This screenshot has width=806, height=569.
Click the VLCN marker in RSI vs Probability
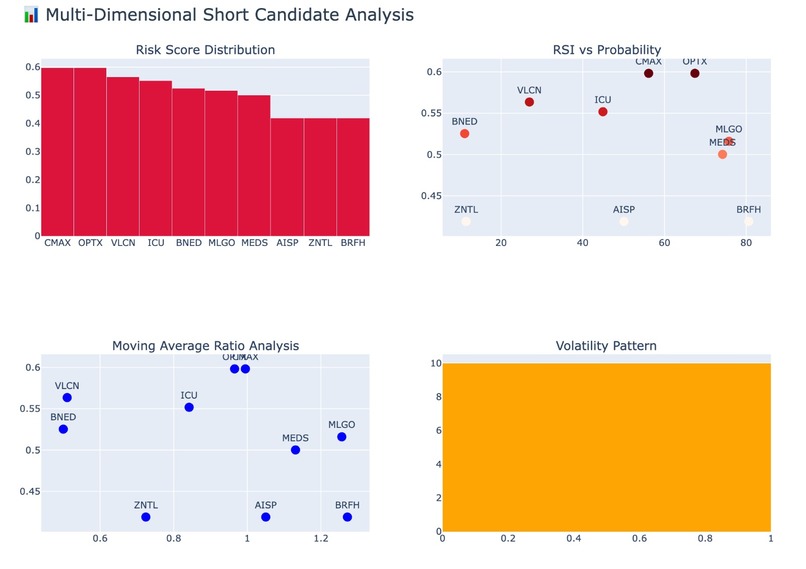coord(529,102)
